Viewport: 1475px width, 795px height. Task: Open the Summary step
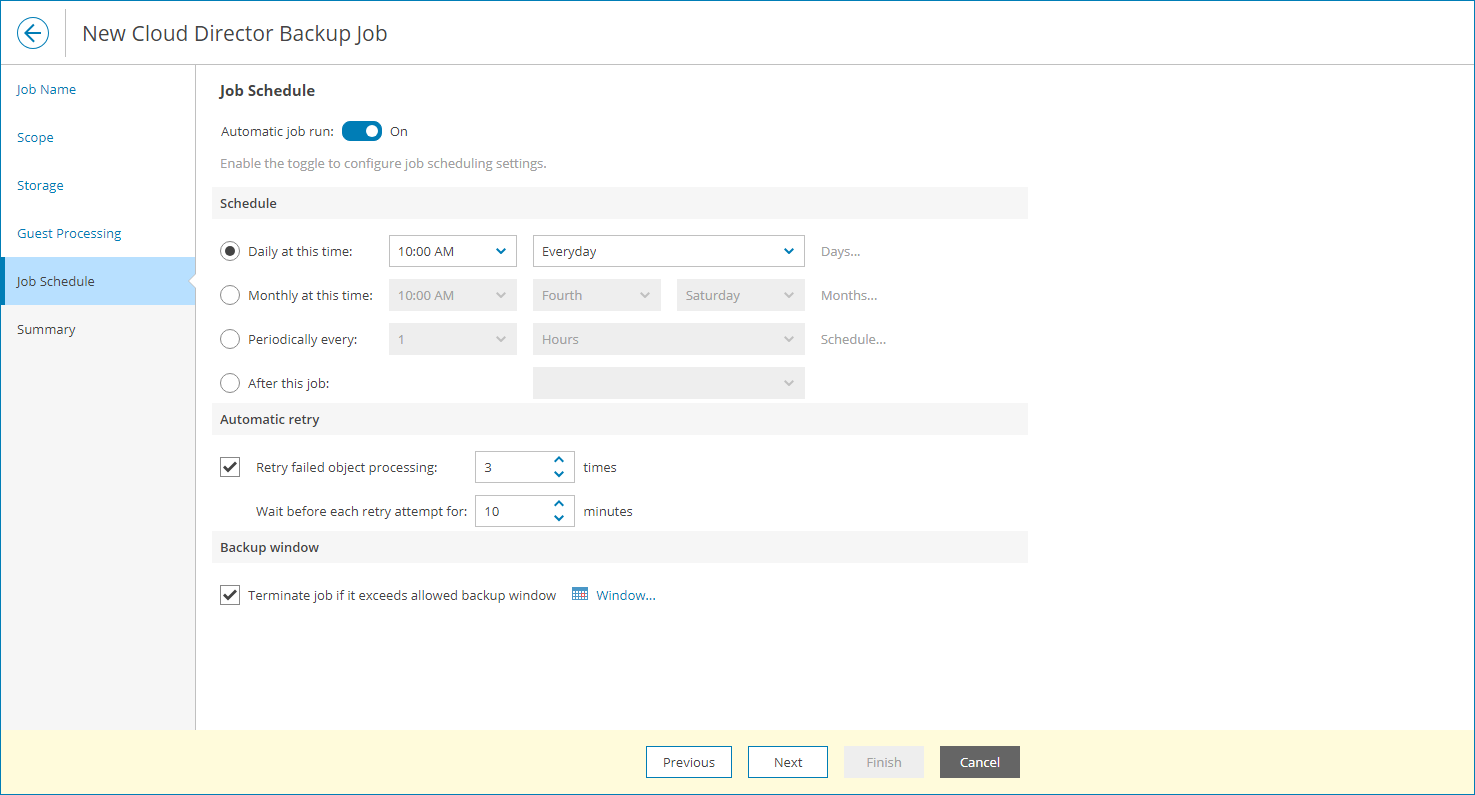(x=46, y=329)
